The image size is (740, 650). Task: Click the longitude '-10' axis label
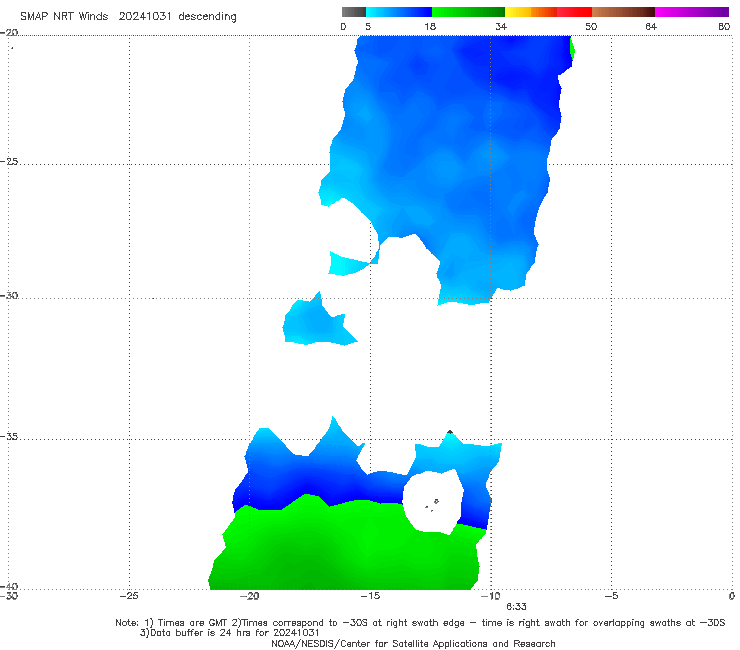490,596
